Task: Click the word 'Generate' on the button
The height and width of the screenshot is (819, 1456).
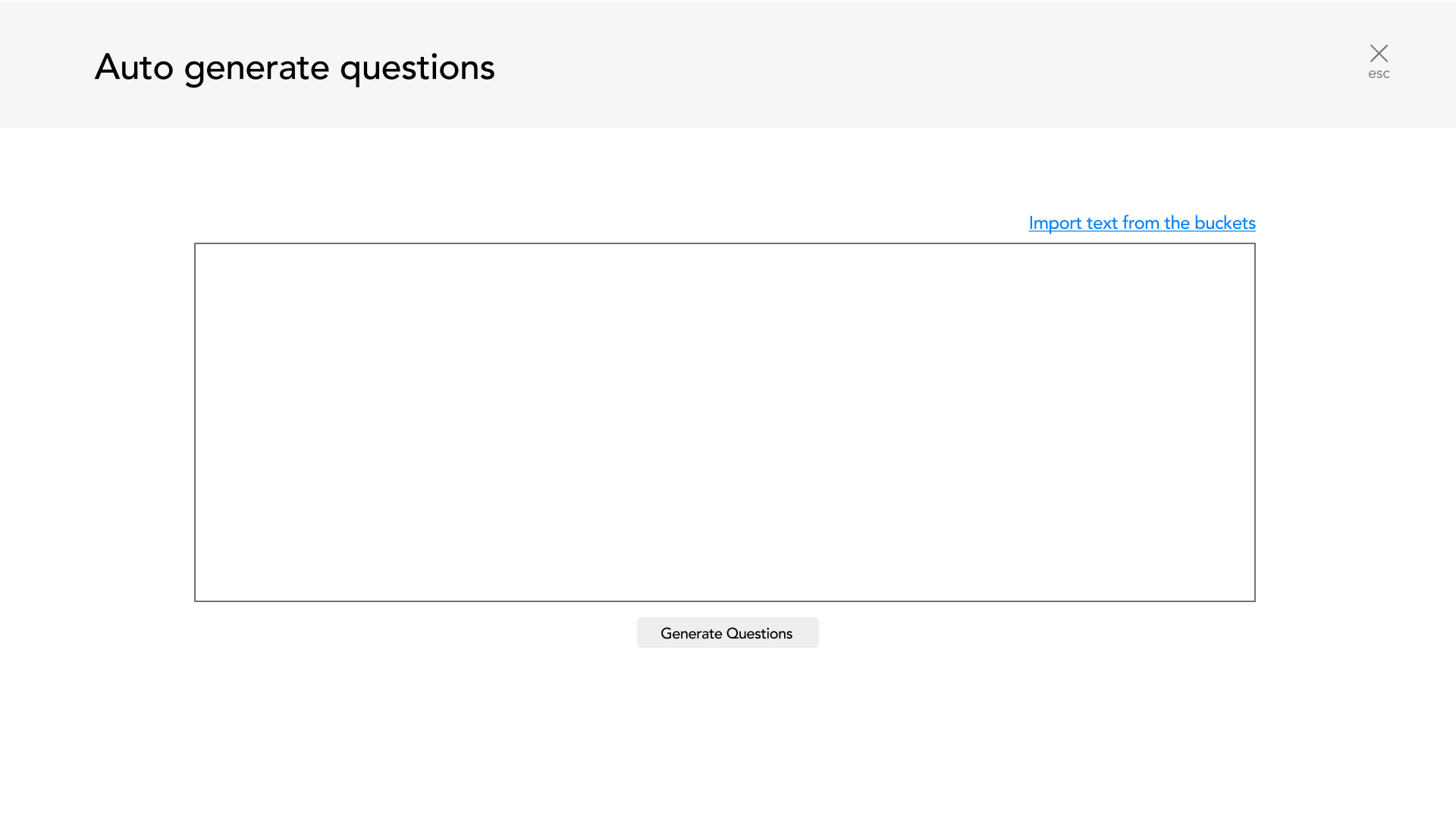Action: pyautogui.click(x=691, y=633)
